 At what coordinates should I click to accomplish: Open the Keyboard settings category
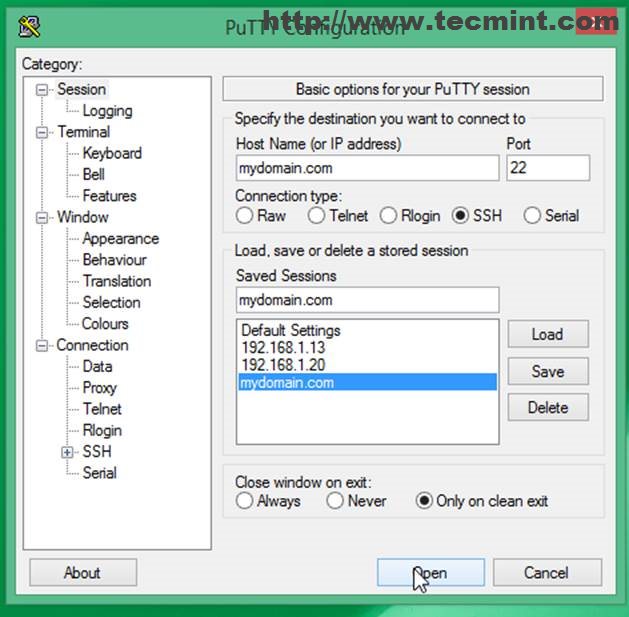point(112,153)
